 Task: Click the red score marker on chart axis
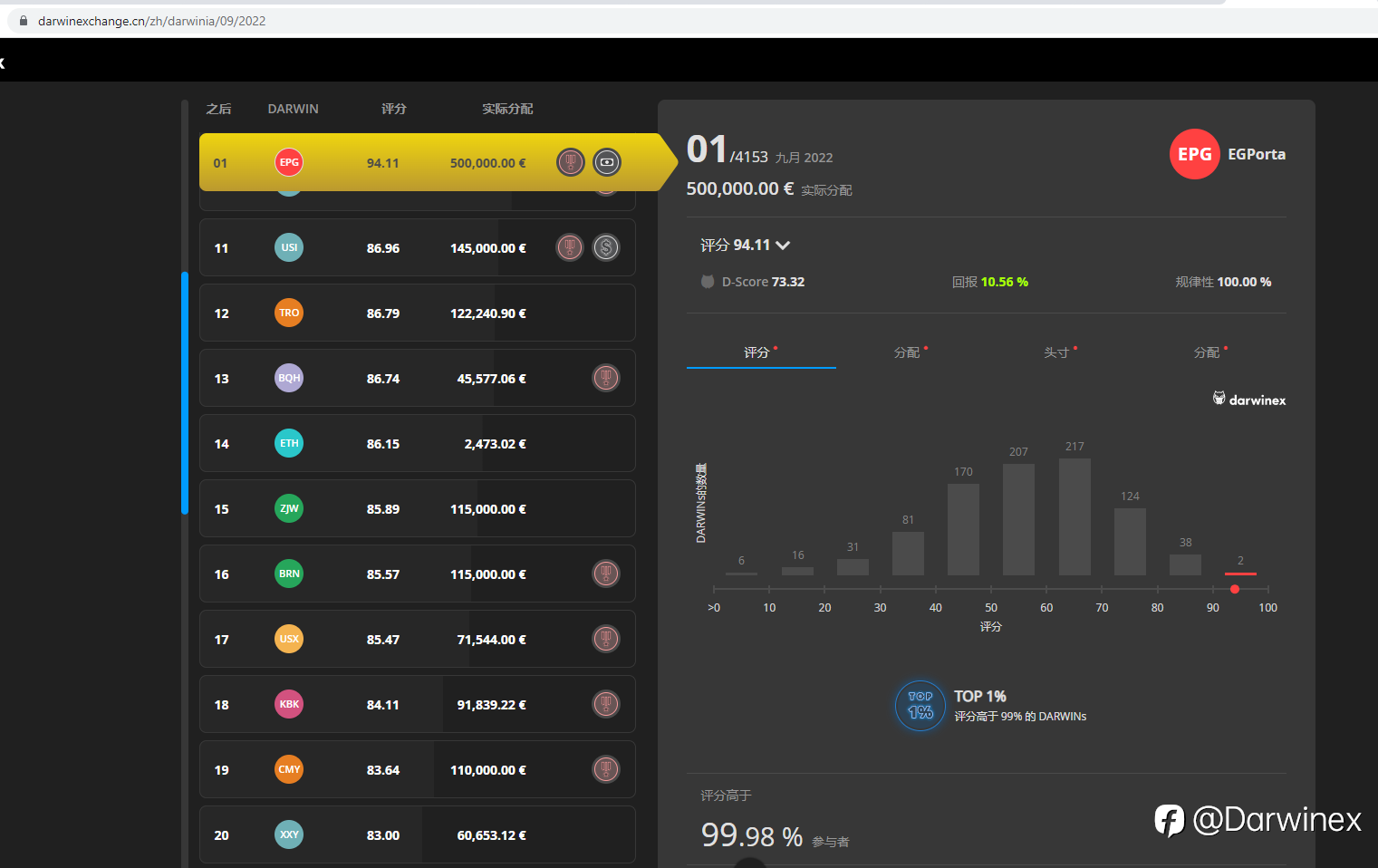click(x=1235, y=589)
